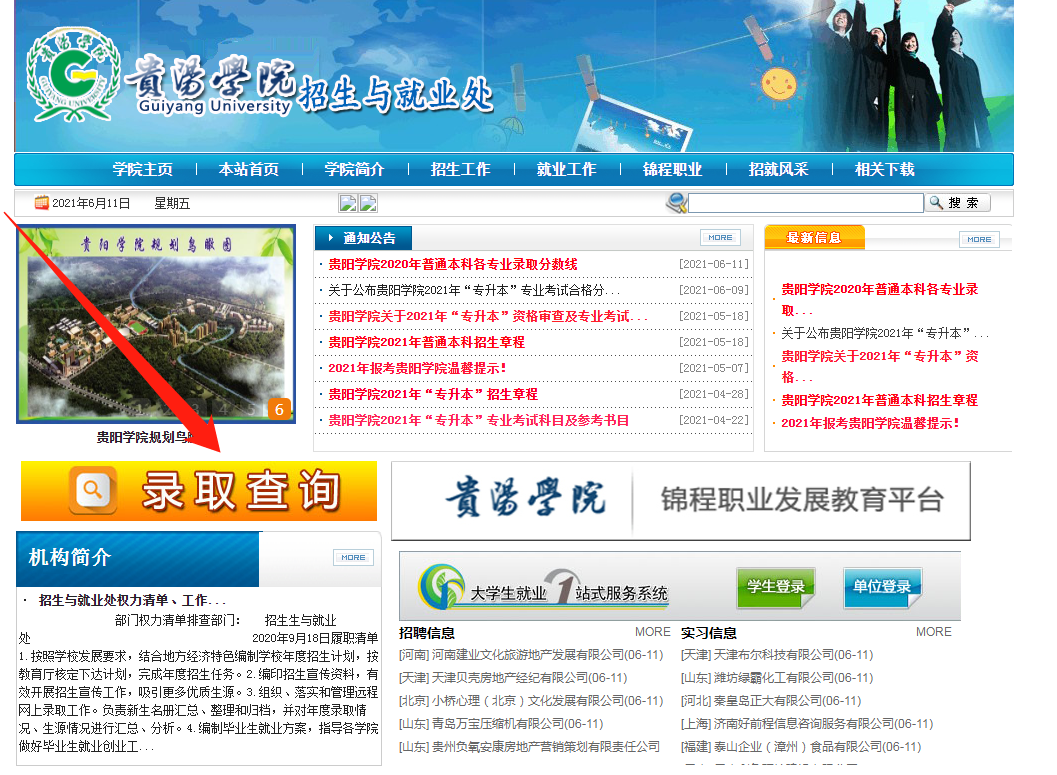Open the 录取查询 admission query banner
1057x775 pixels.
coord(199,491)
